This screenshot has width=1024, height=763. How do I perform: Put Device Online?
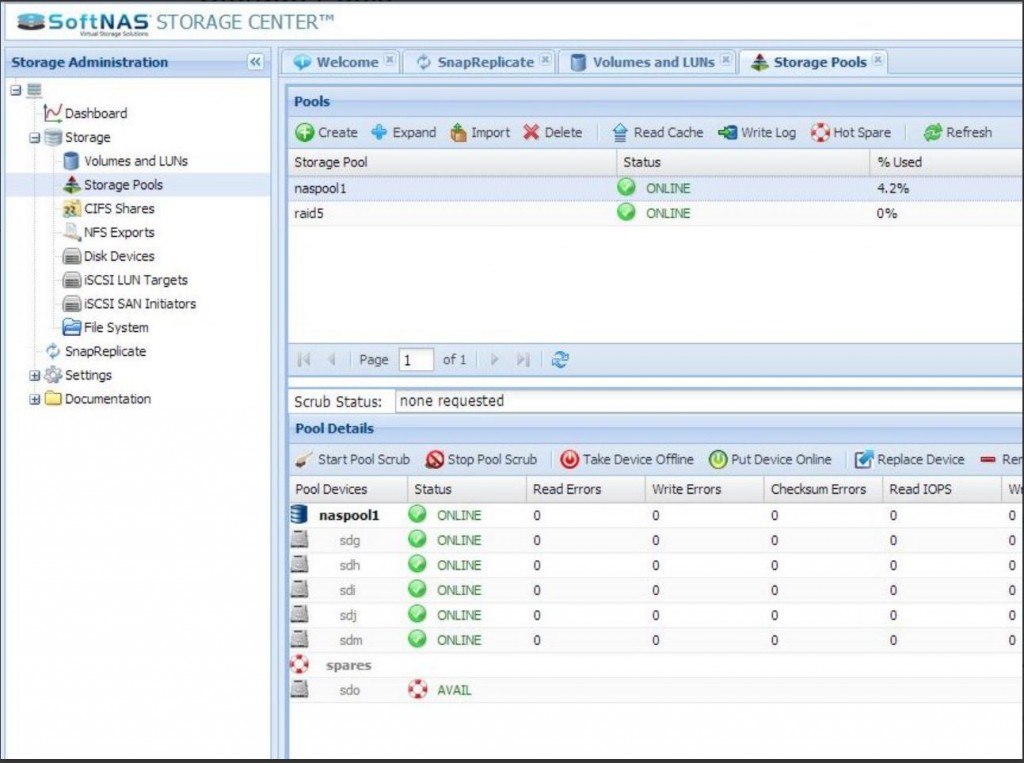pos(770,459)
